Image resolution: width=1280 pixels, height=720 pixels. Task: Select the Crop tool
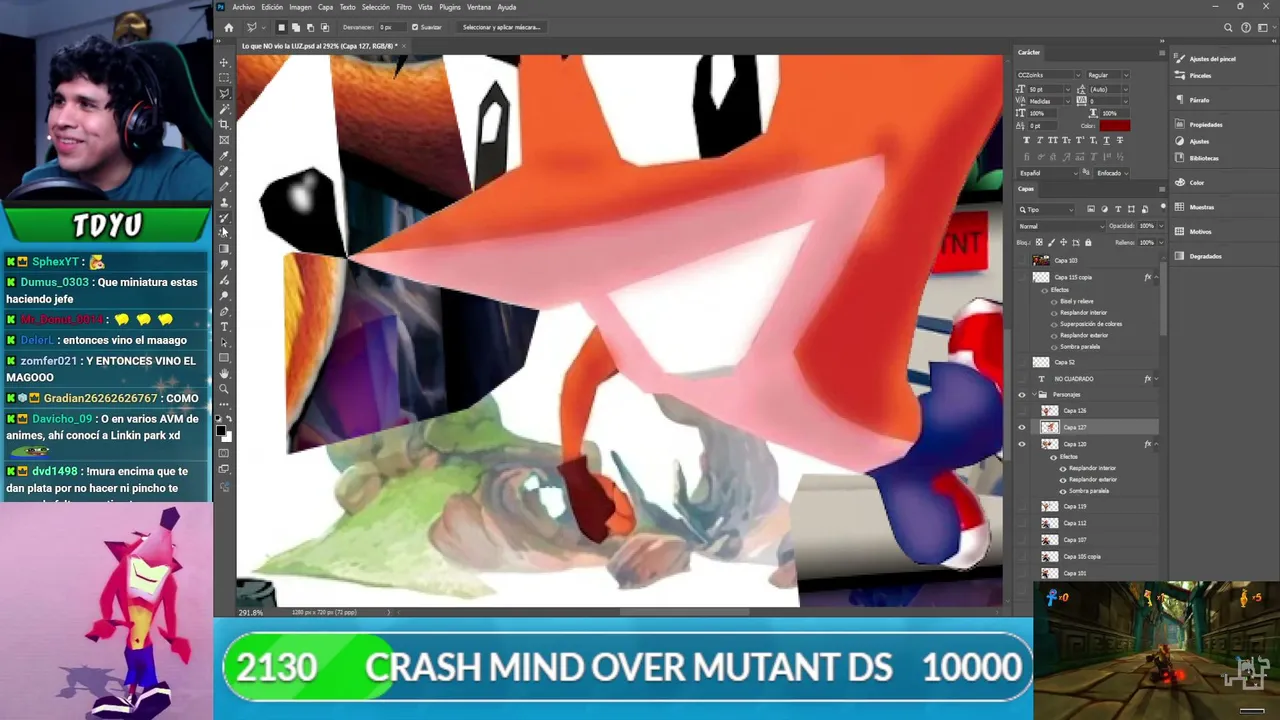[224, 124]
